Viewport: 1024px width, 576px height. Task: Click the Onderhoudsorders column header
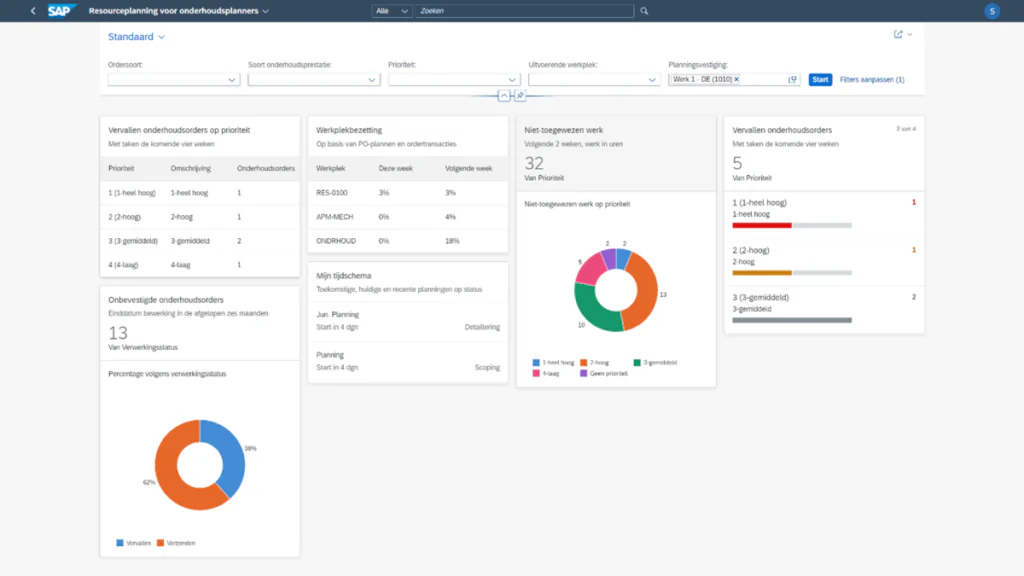click(x=266, y=168)
